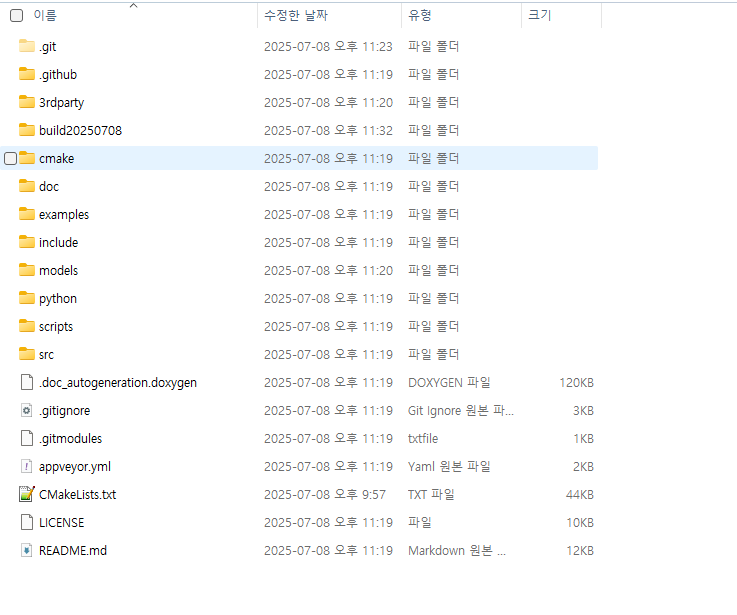This screenshot has width=737, height=615.
Task: Select the include folder name
Action: click(58, 242)
